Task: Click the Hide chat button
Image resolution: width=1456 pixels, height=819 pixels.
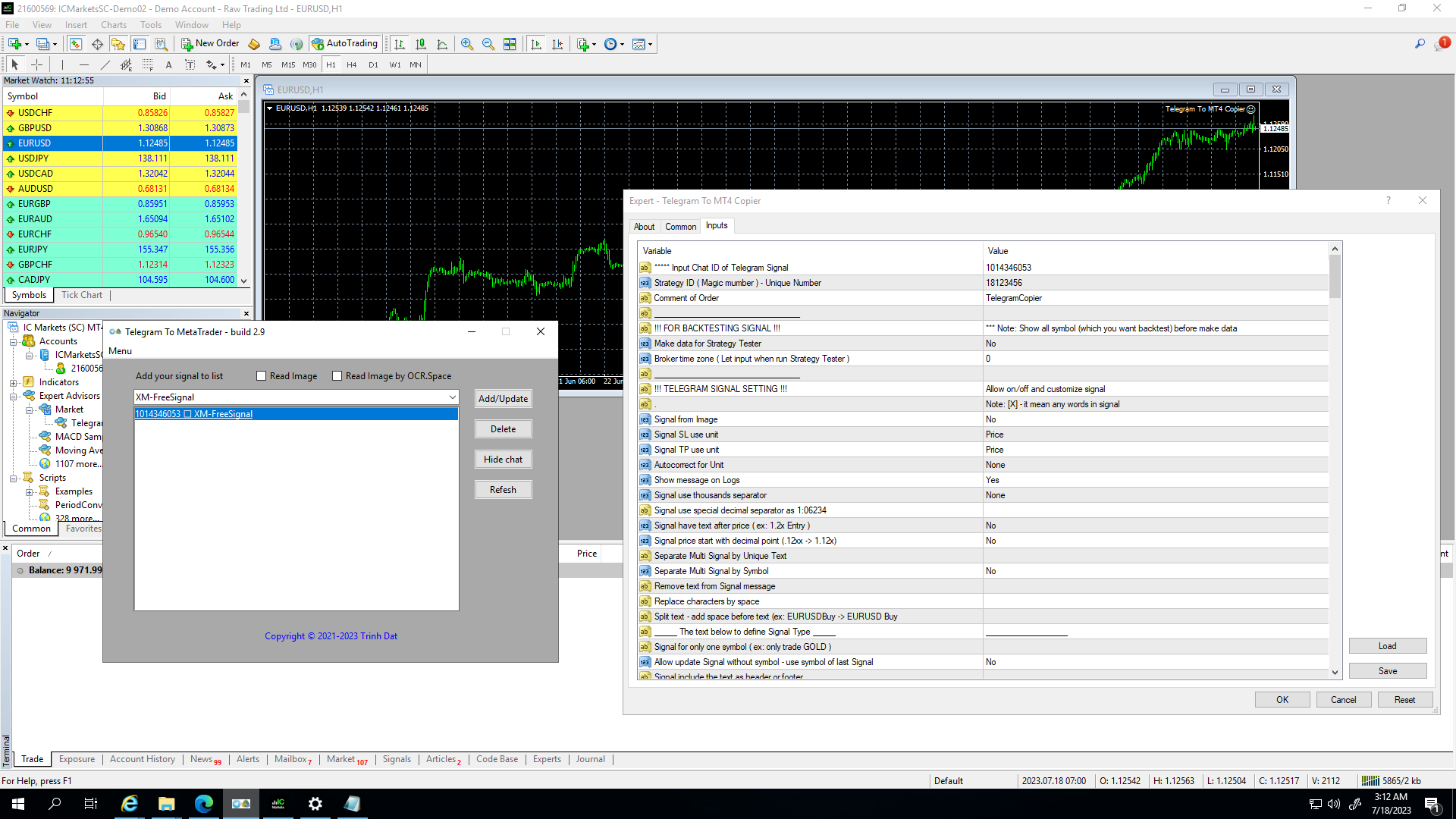Action: click(503, 460)
